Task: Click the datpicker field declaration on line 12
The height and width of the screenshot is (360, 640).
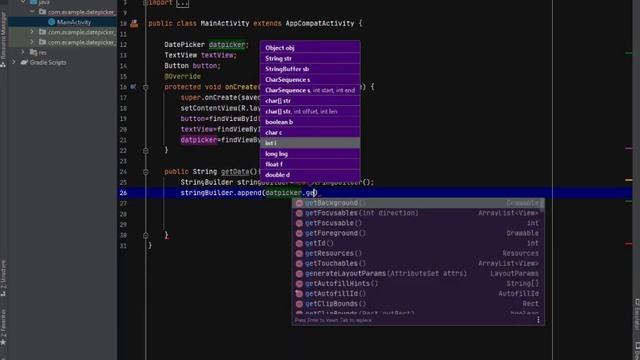Action: pos(227,44)
